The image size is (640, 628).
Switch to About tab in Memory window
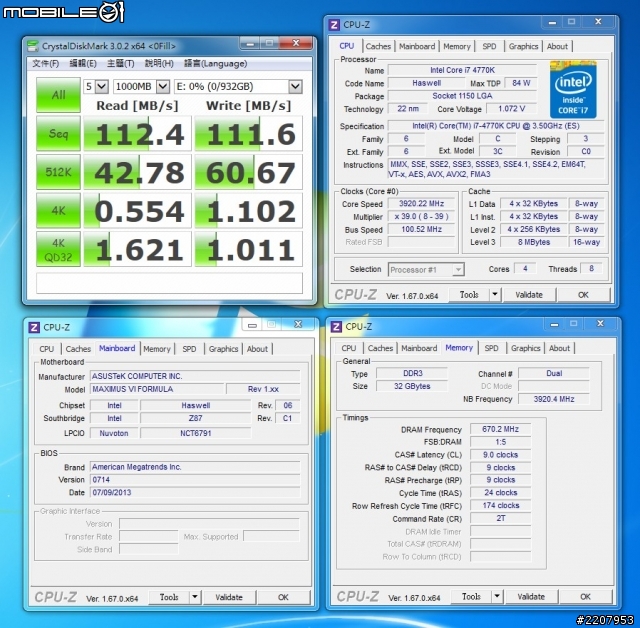[x=559, y=348]
